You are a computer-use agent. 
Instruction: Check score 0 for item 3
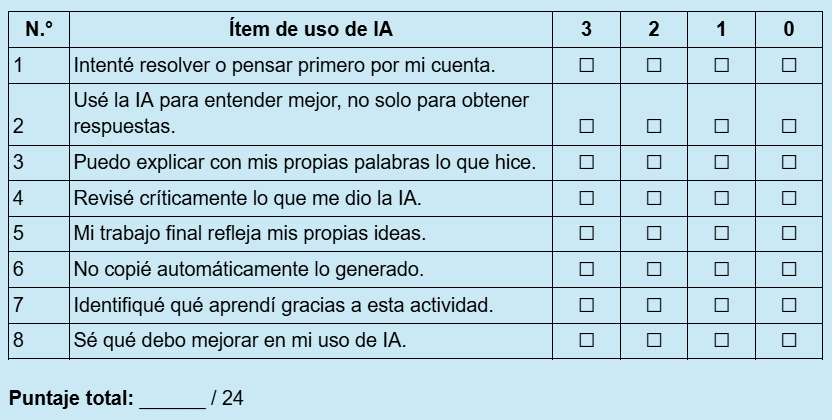789,162
